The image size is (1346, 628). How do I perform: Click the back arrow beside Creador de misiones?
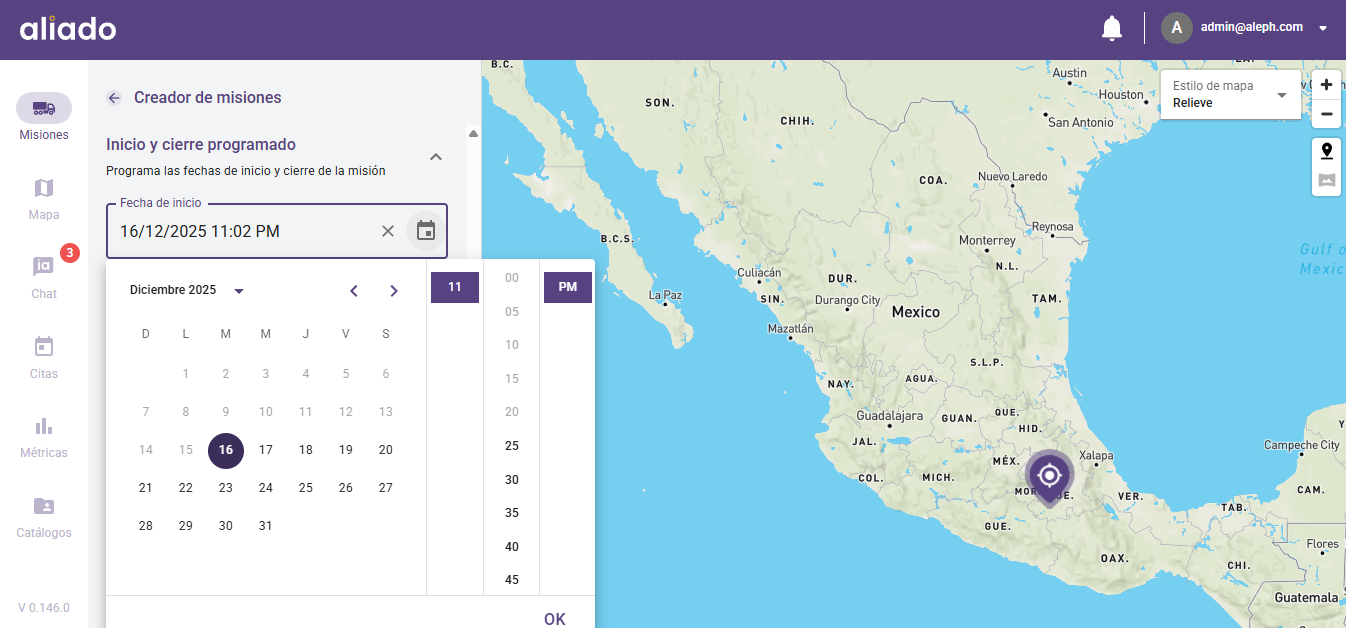tap(114, 98)
